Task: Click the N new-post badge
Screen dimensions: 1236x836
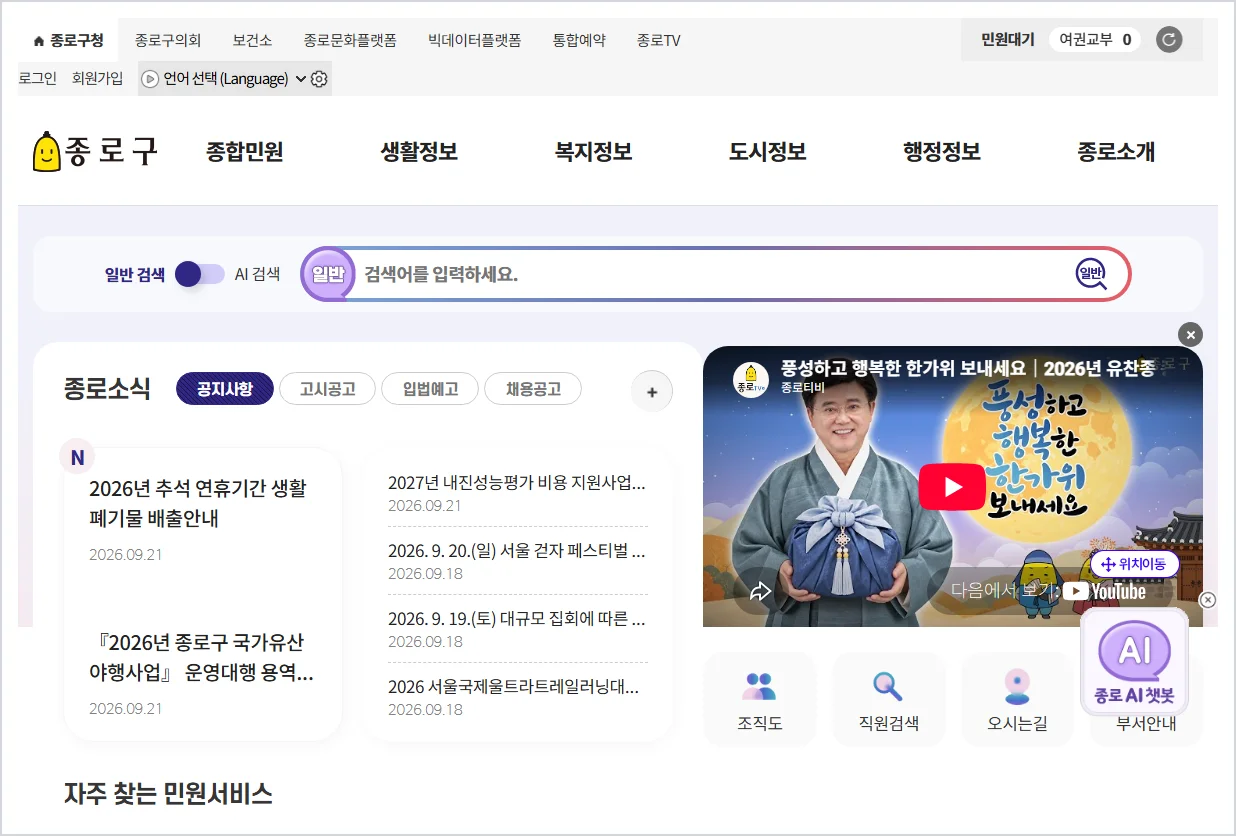Action: (77, 458)
